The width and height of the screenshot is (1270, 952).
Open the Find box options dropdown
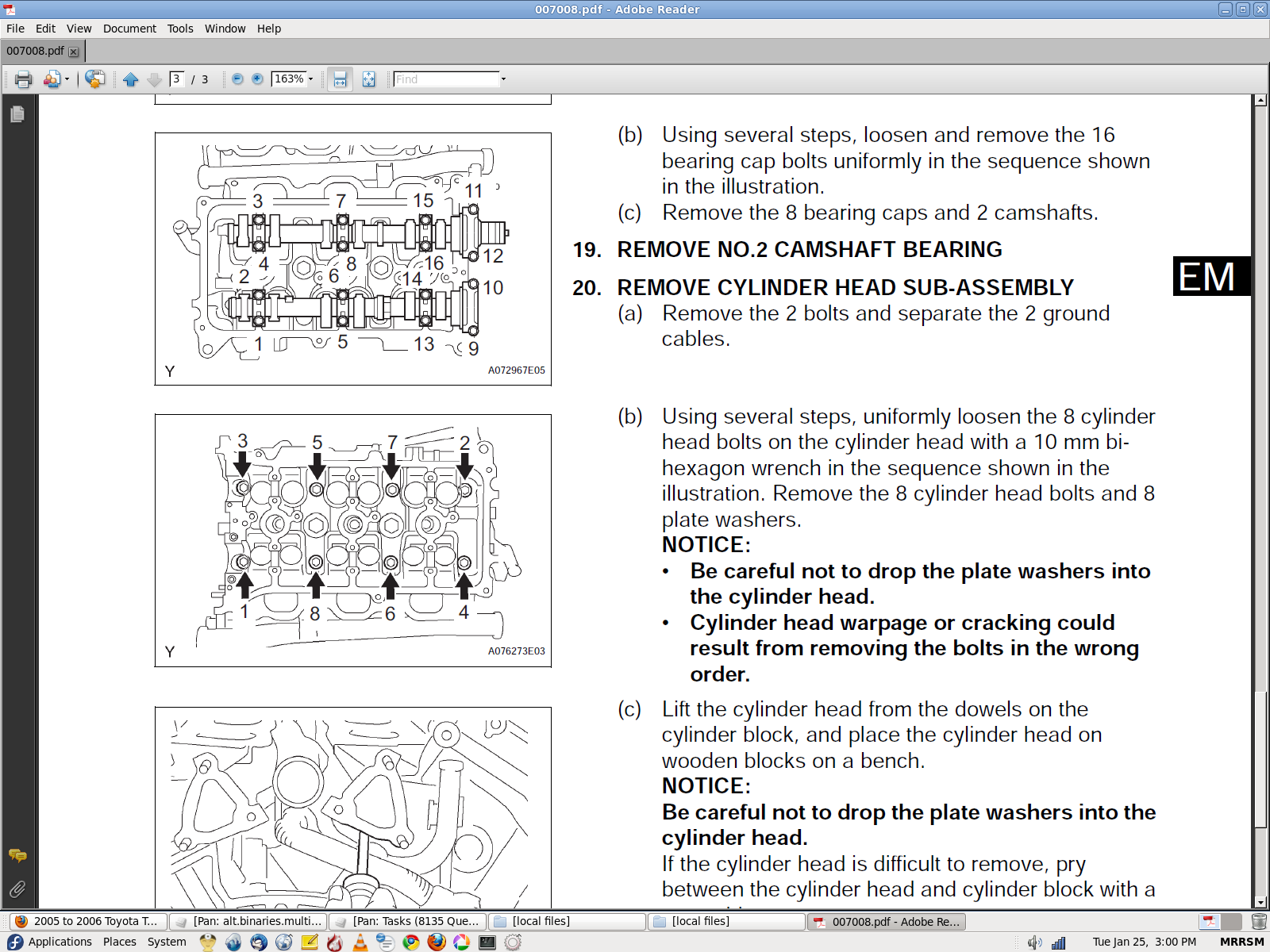503,79
